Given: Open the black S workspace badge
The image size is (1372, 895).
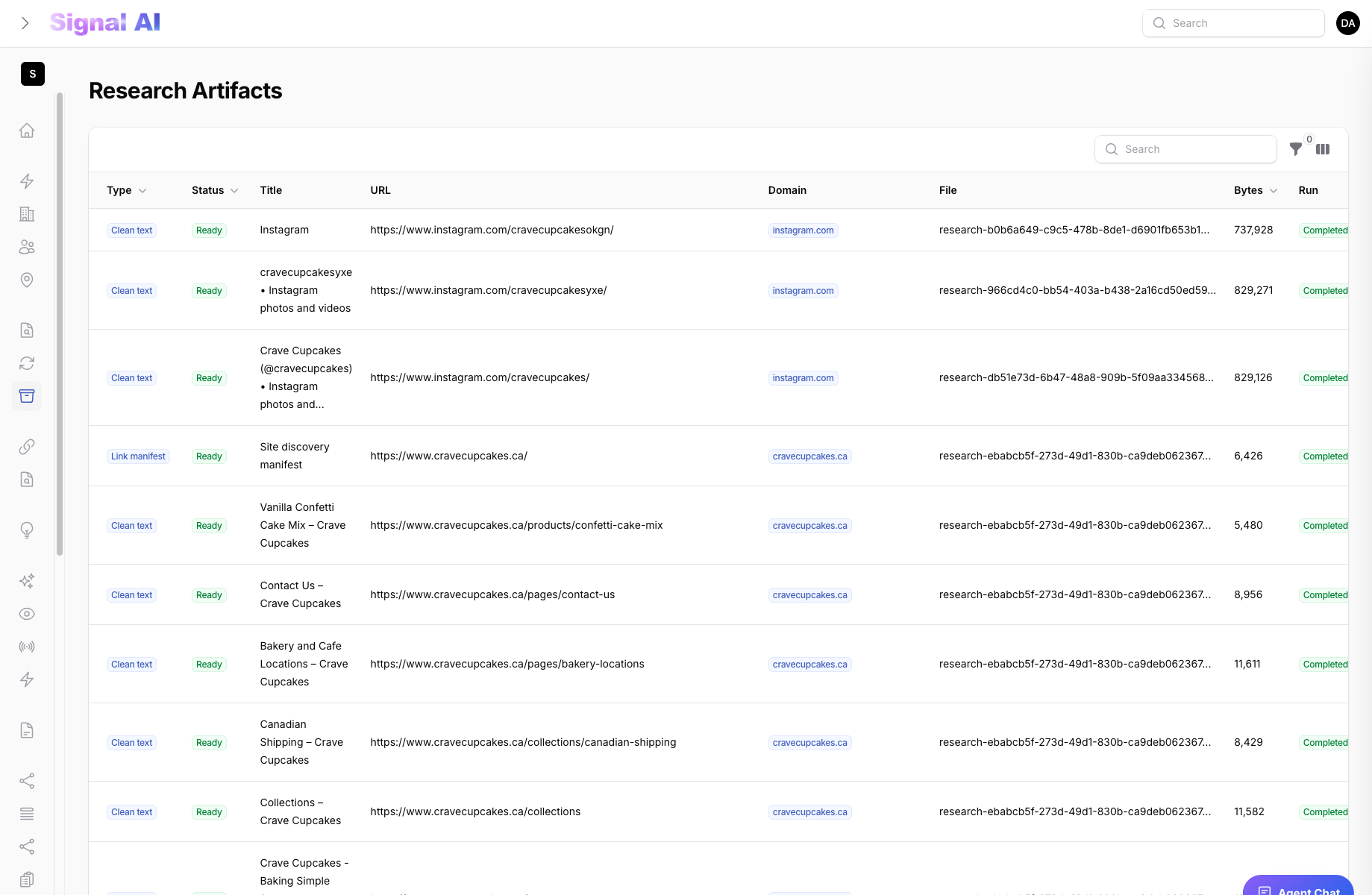Looking at the screenshot, I should tap(33, 74).
